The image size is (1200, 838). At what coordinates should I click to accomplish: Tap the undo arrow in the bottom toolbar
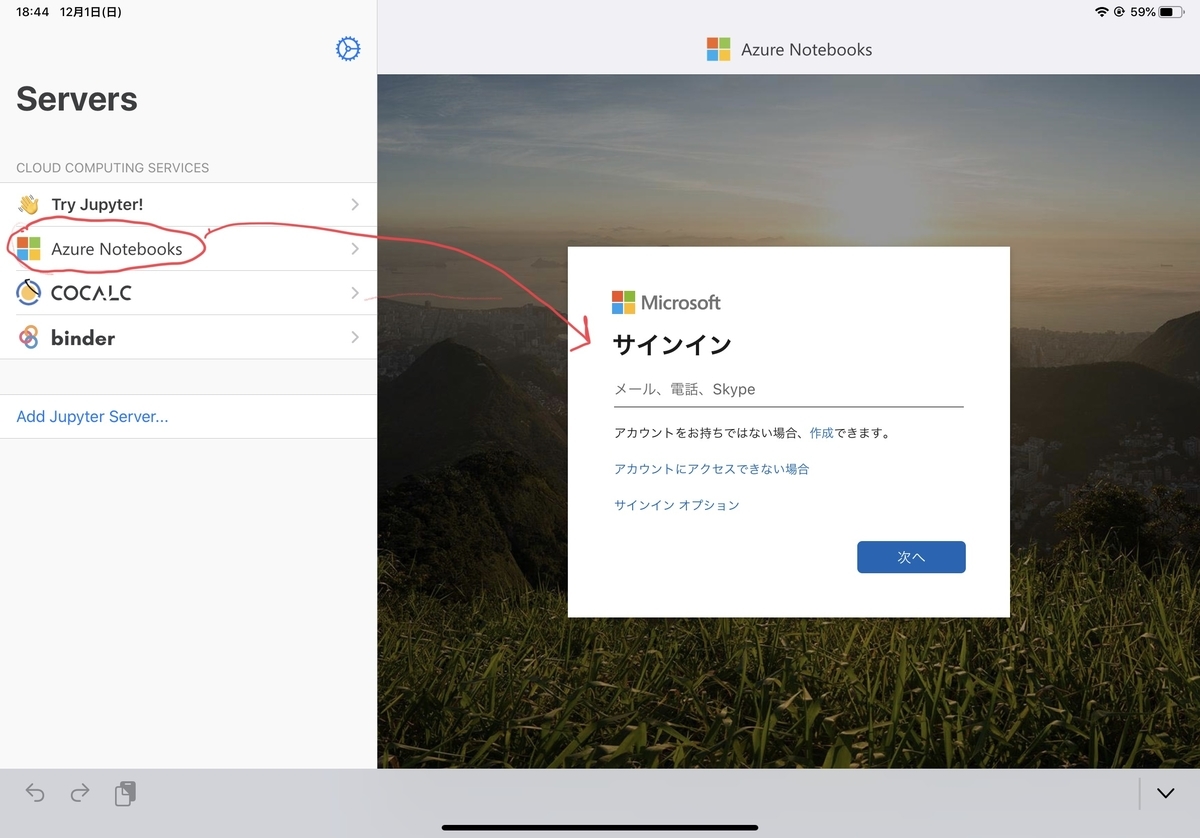coord(35,794)
